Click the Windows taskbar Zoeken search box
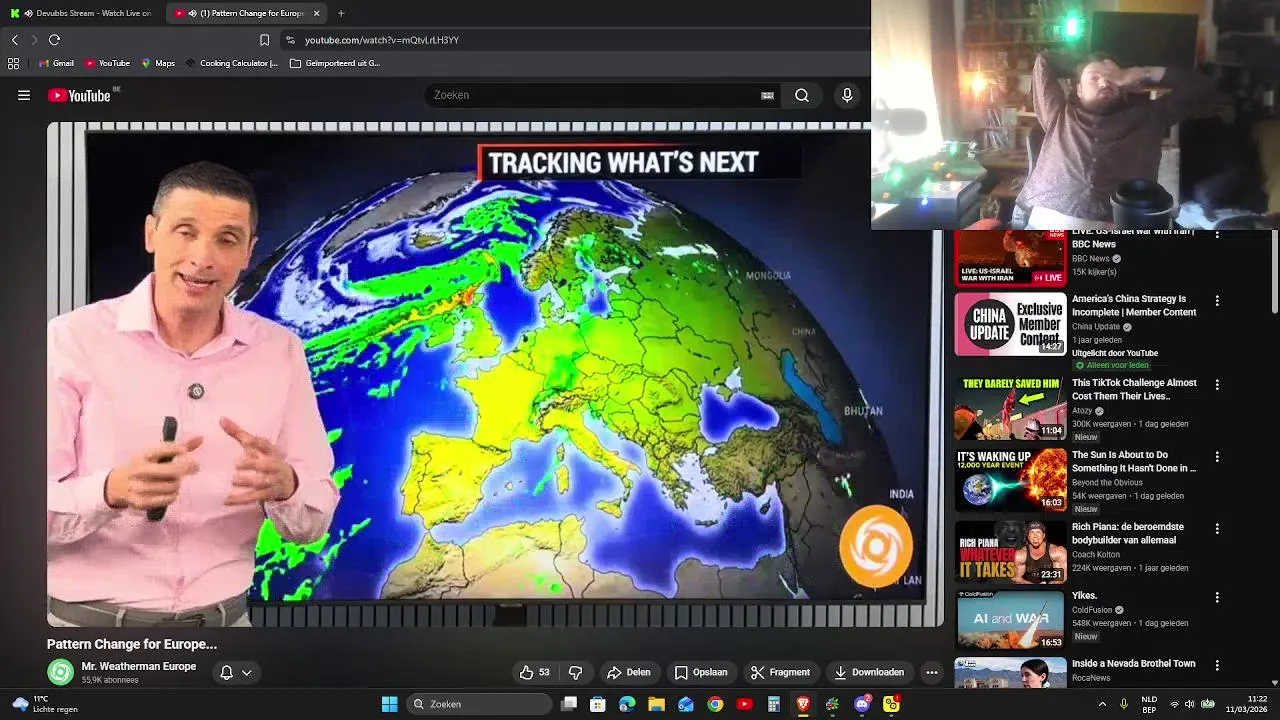1280x720 pixels. [x=480, y=704]
